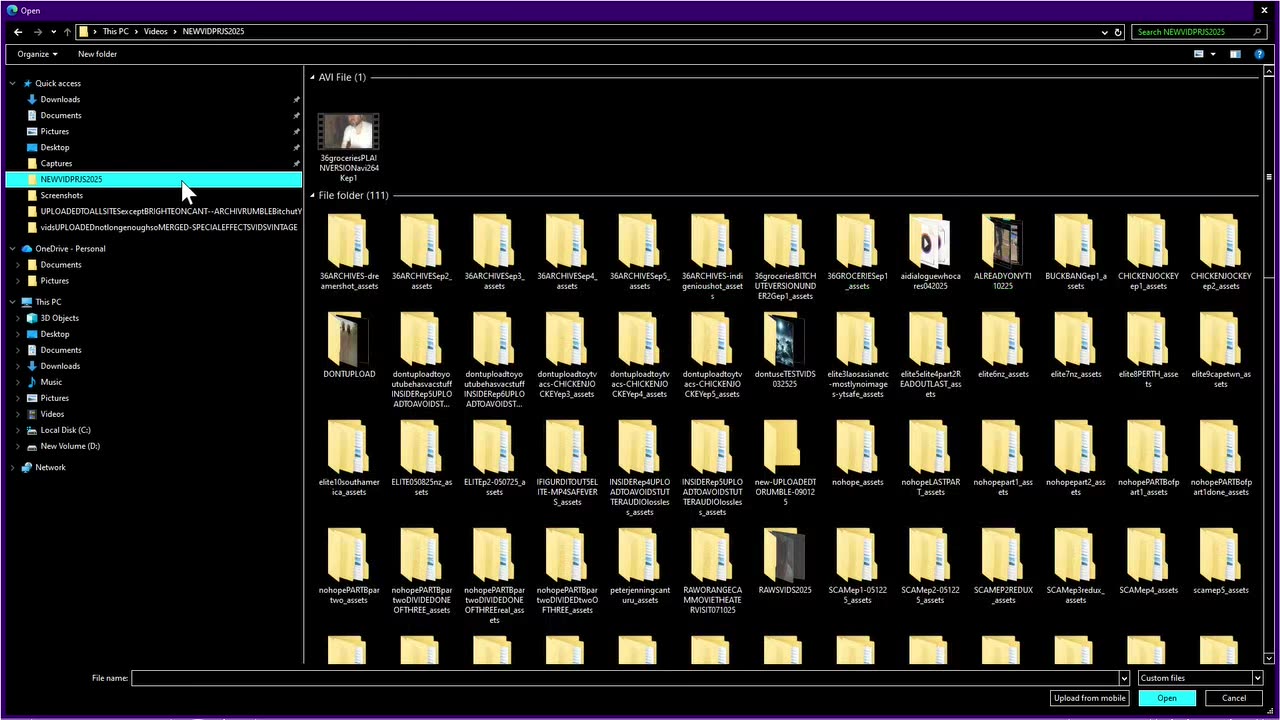Select NEWVIDPRJS2025 in Quick access
This screenshot has width=1280, height=720.
153,179
